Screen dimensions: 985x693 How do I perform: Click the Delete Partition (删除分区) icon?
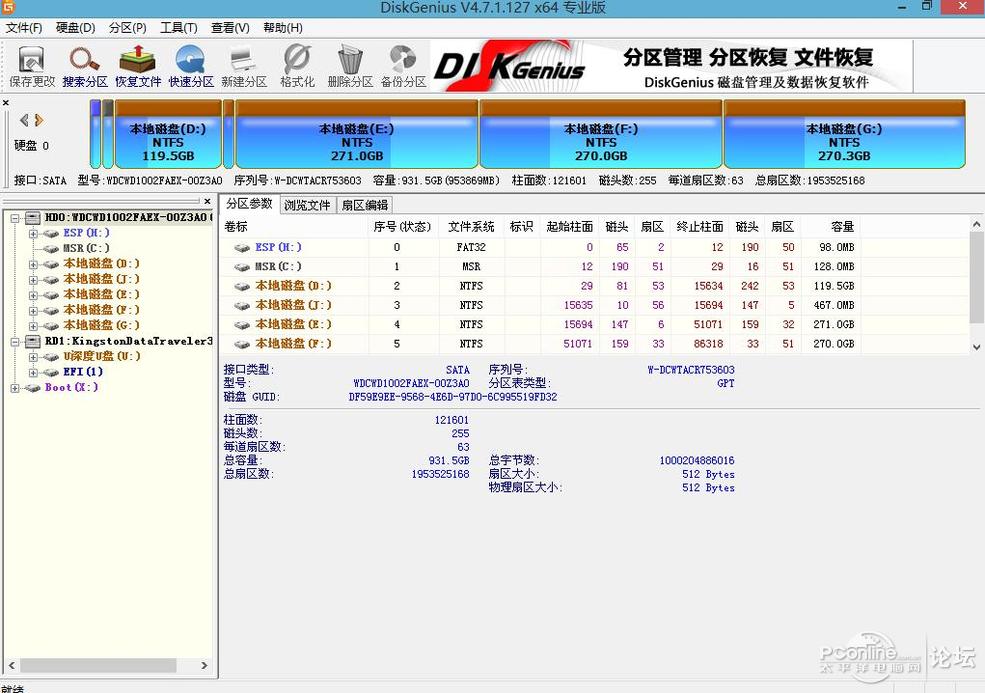tap(350, 66)
